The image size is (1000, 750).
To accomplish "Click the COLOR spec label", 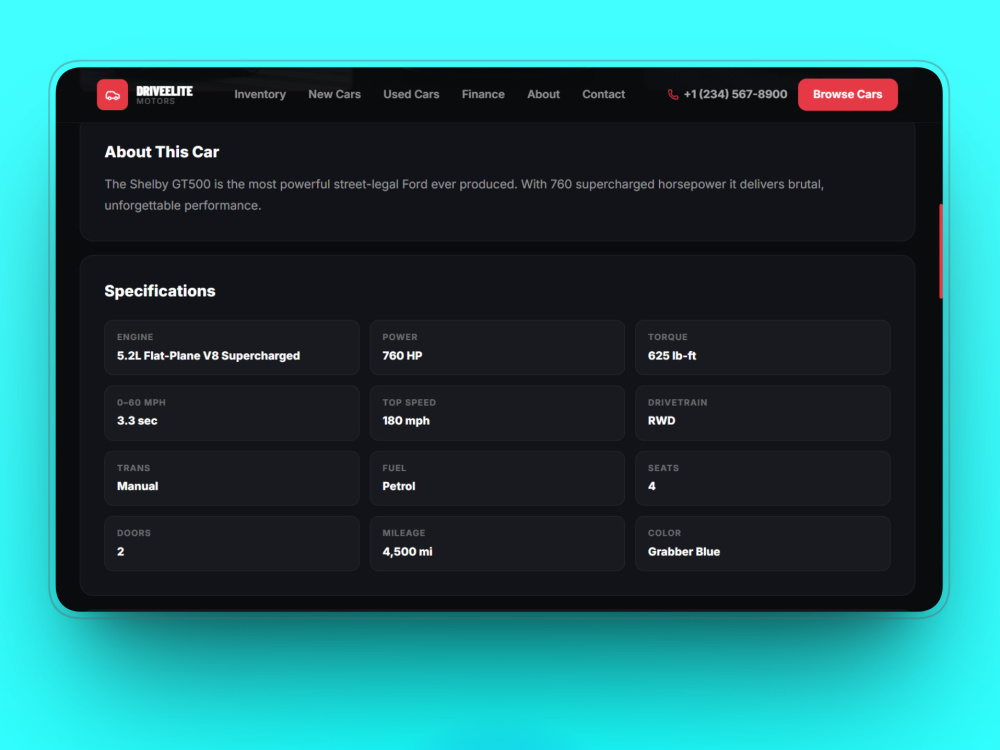I will click(665, 533).
